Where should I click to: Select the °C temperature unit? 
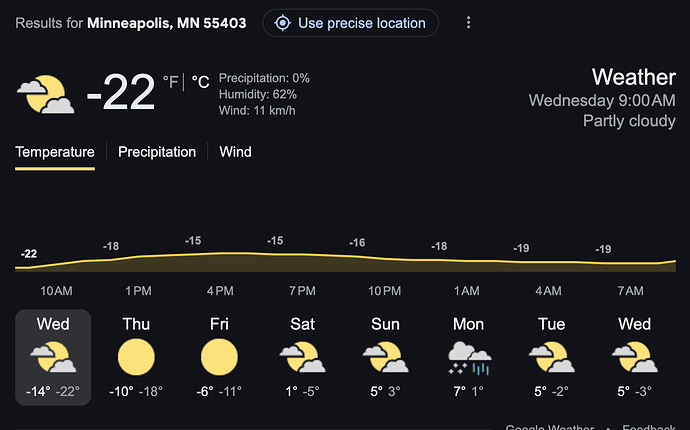pos(200,82)
